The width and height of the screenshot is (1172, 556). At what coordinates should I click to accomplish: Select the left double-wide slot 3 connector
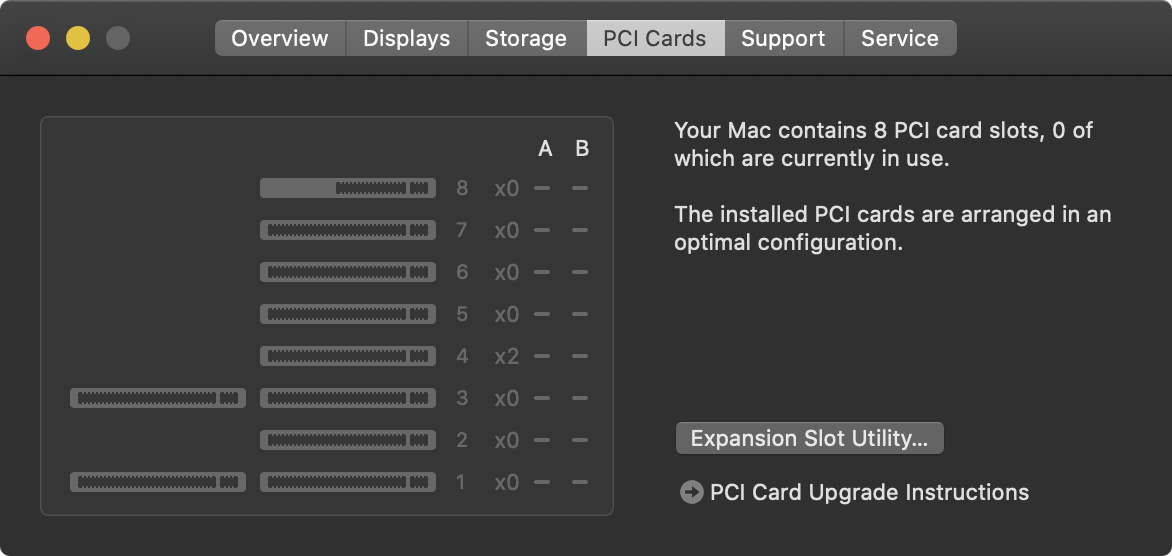pyautogui.click(x=158, y=398)
